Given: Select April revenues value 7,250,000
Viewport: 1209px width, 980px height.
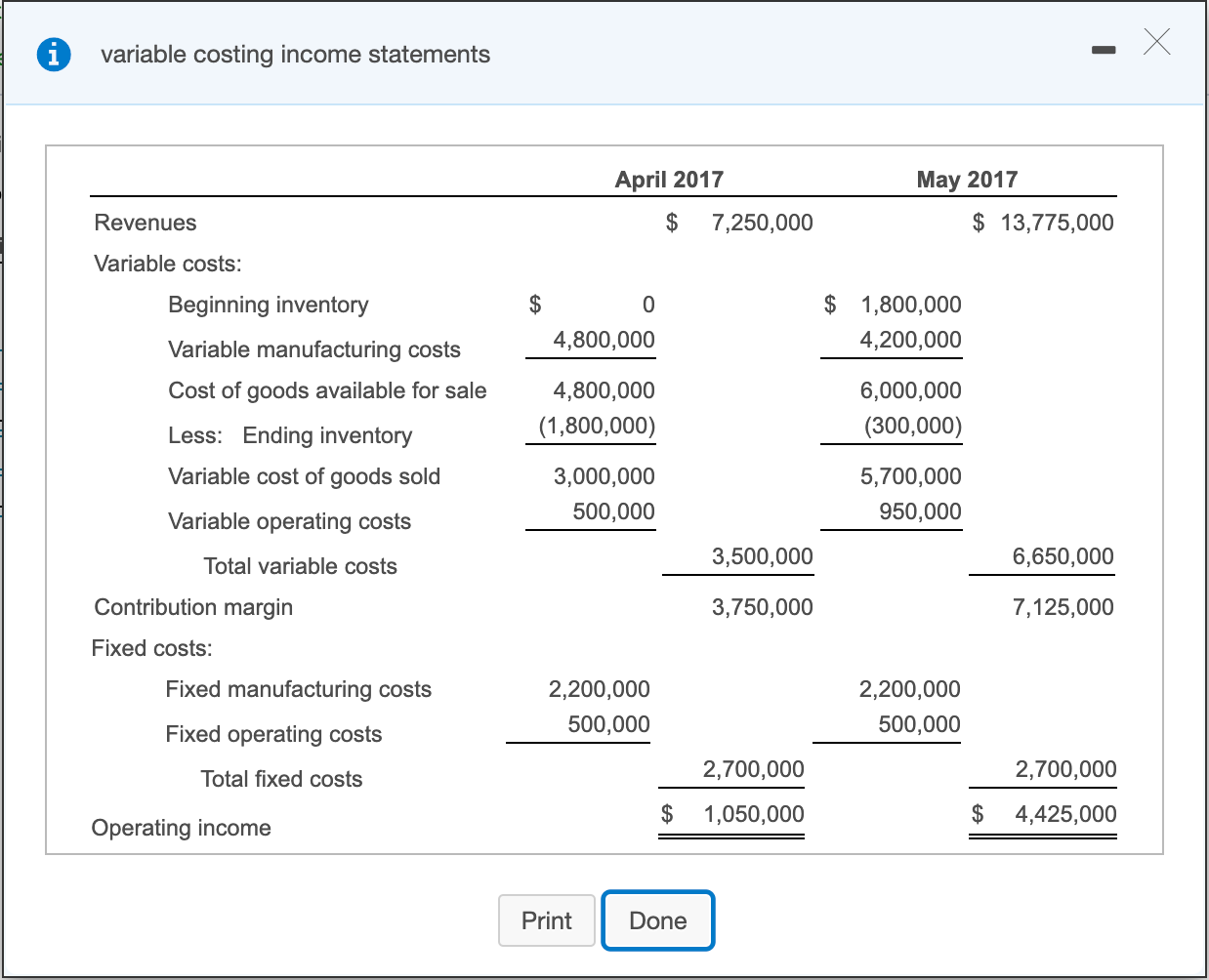Looking at the screenshot, I should point(763,223).
